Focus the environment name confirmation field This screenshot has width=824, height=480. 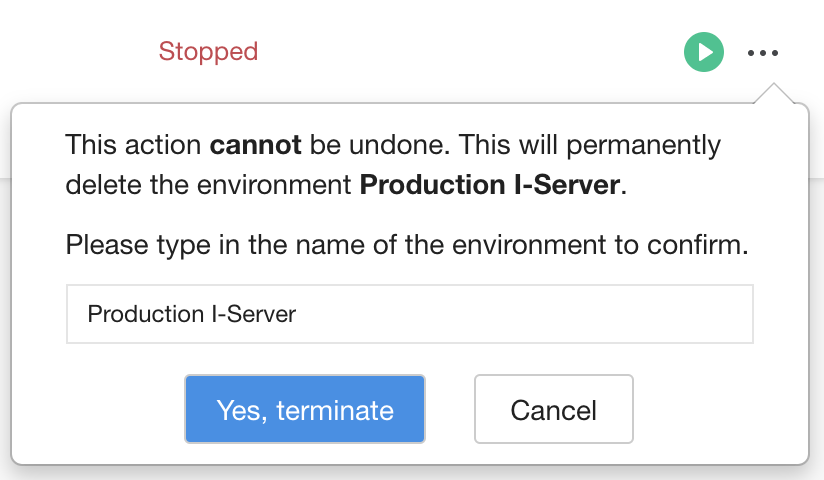pyautogui.click(x=410, y=314)
